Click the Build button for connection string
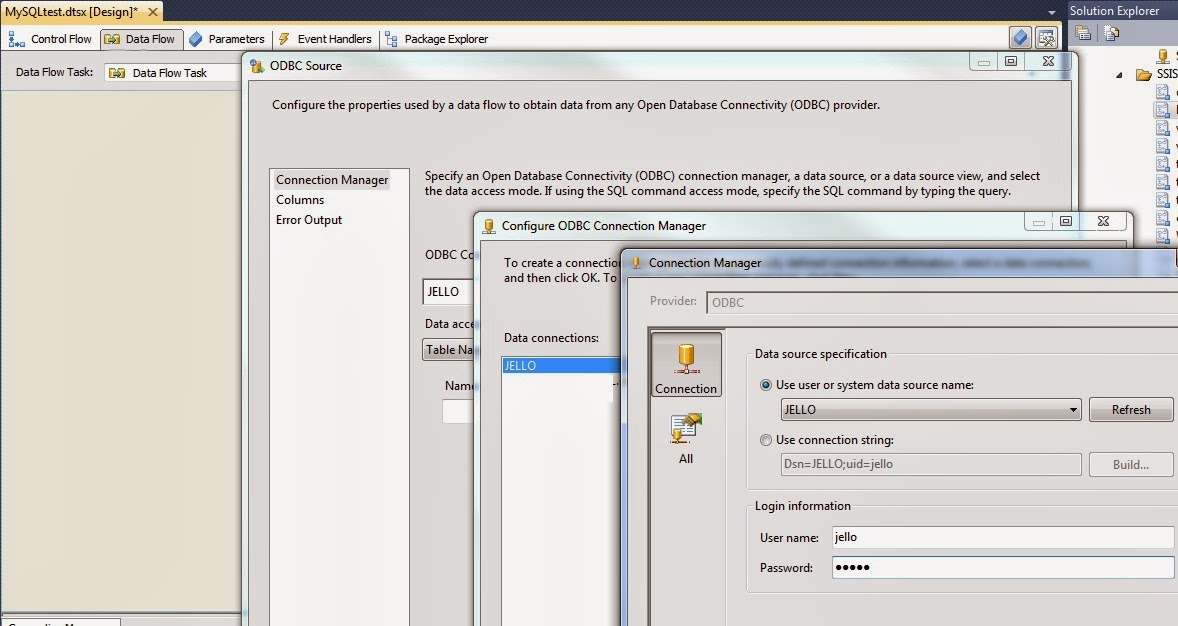The width and height of the screenshot is (1178, 626). coord(1131,464)
